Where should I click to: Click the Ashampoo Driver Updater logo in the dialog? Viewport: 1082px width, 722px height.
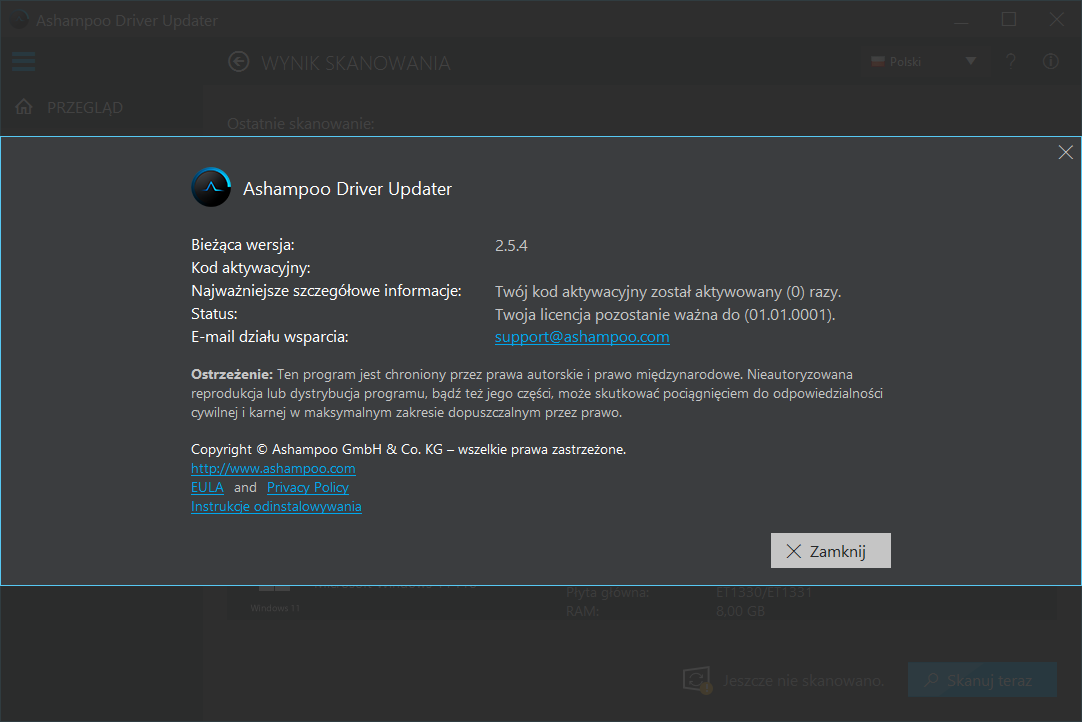(x=211, y=187)
